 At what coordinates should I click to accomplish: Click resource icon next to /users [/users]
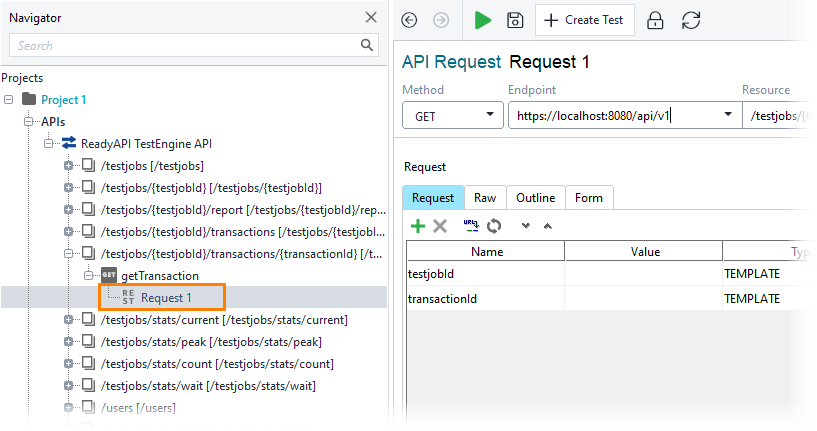pyautogui.click(x=89, y=407)
